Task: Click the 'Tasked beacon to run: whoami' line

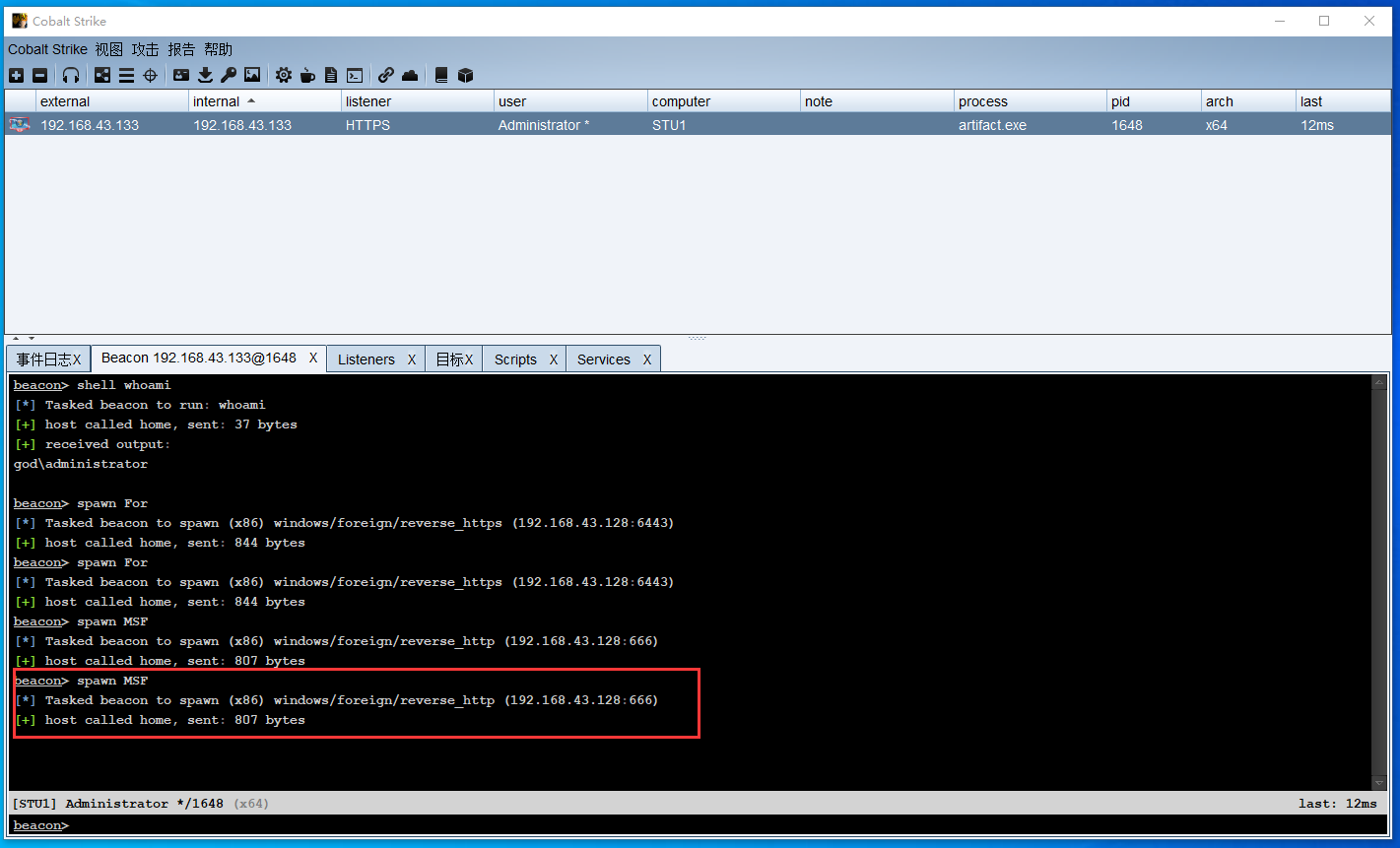Action: pos(140,405)
